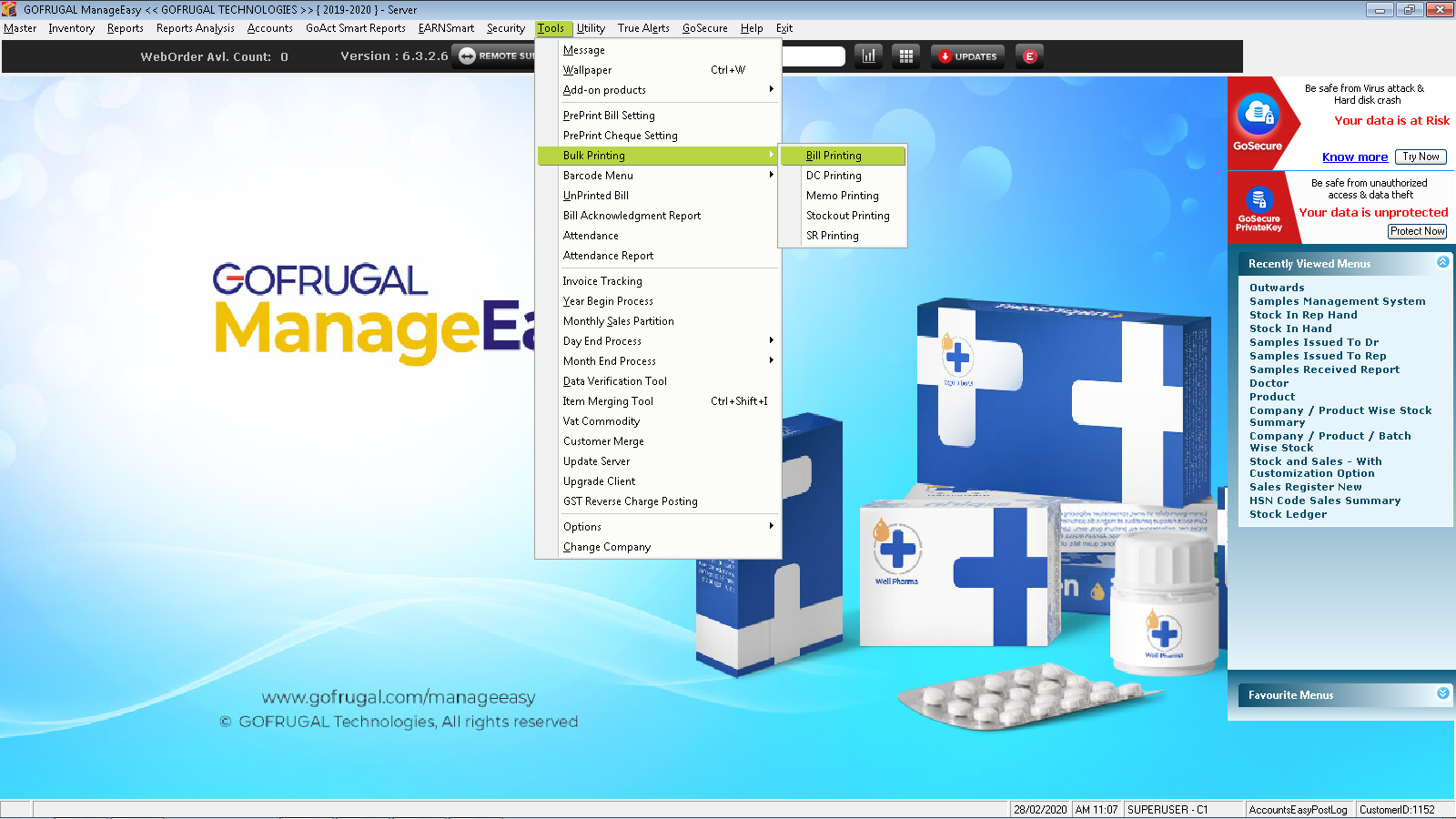Open the Reports Analysis menu

click(196, 28)
